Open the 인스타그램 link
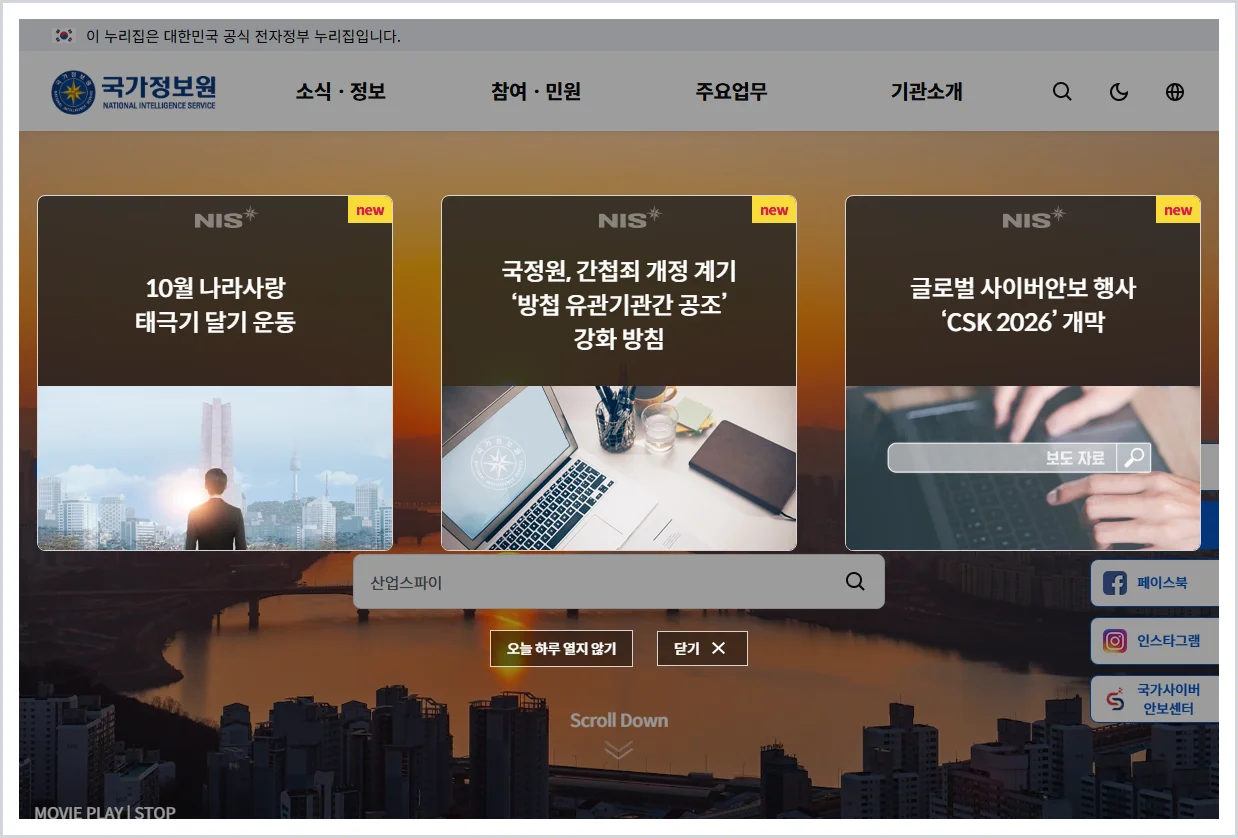The image size is (1238, 838). pyautogui.click(x=1155, y=641)
